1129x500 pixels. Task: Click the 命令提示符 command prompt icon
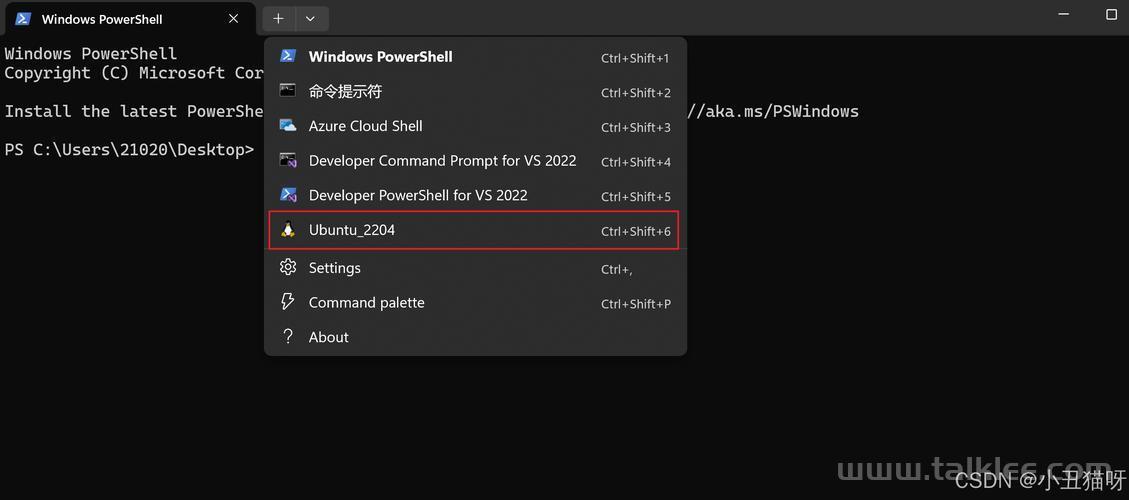coord(288,91)
